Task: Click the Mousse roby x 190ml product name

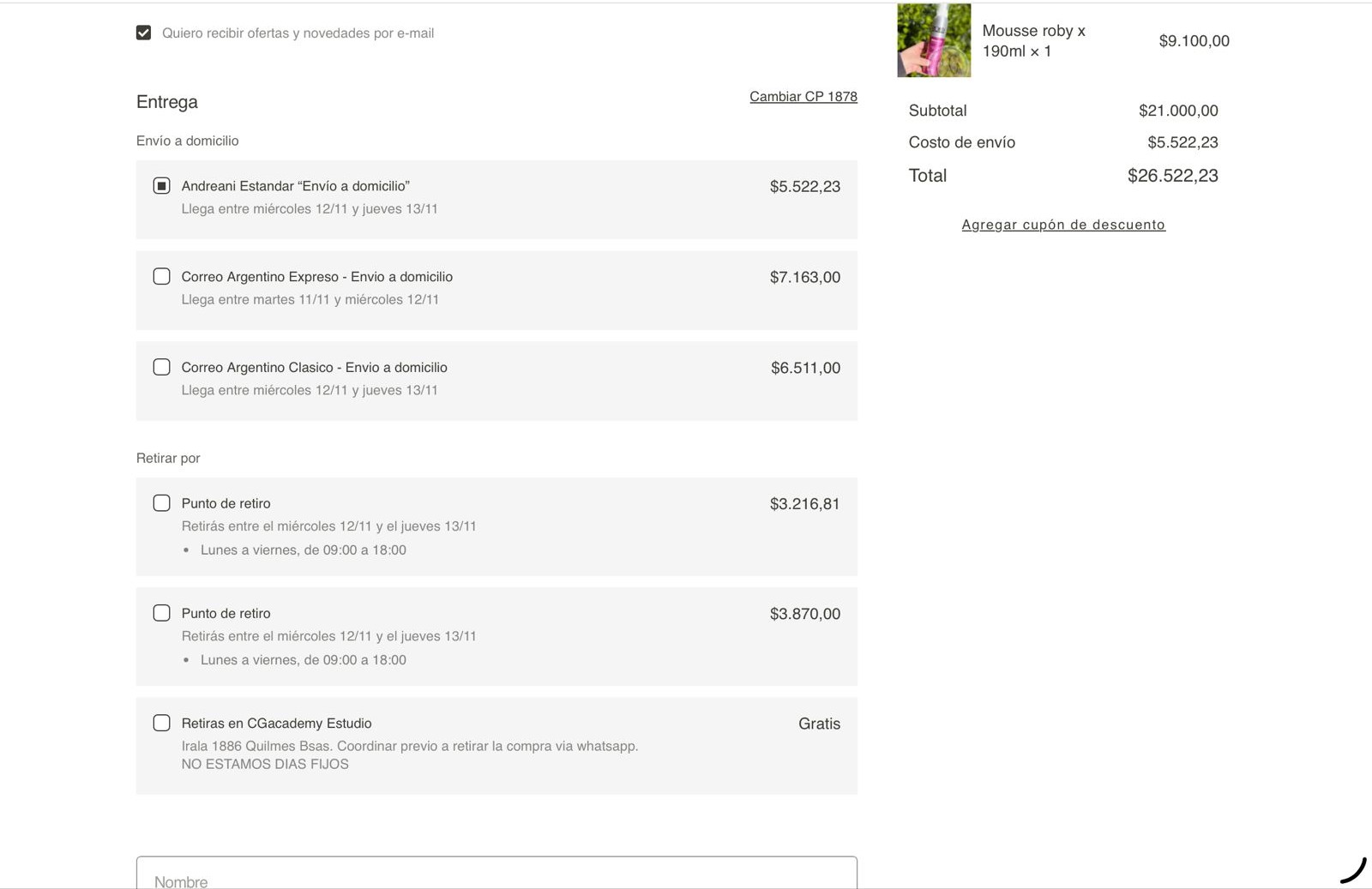Action: tap(1033, 40)
